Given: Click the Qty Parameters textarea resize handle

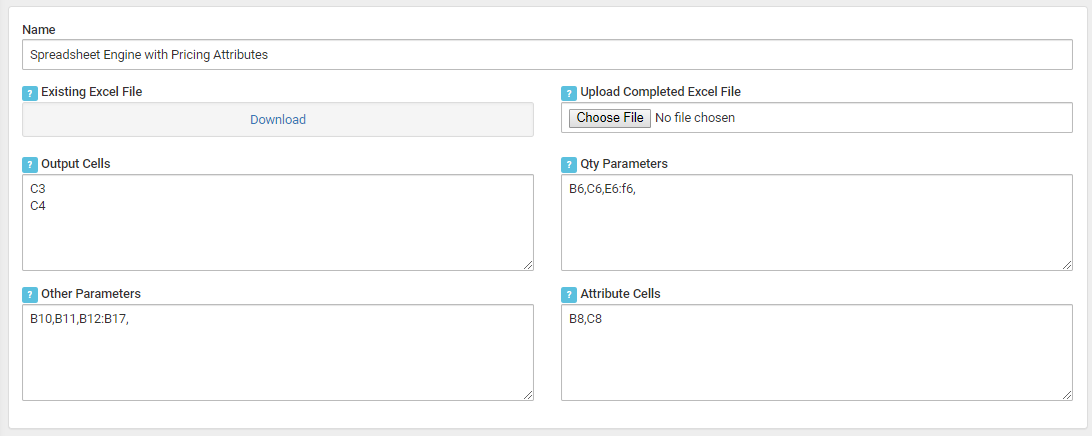Looking at the screenshot, I should point(1067,265).
